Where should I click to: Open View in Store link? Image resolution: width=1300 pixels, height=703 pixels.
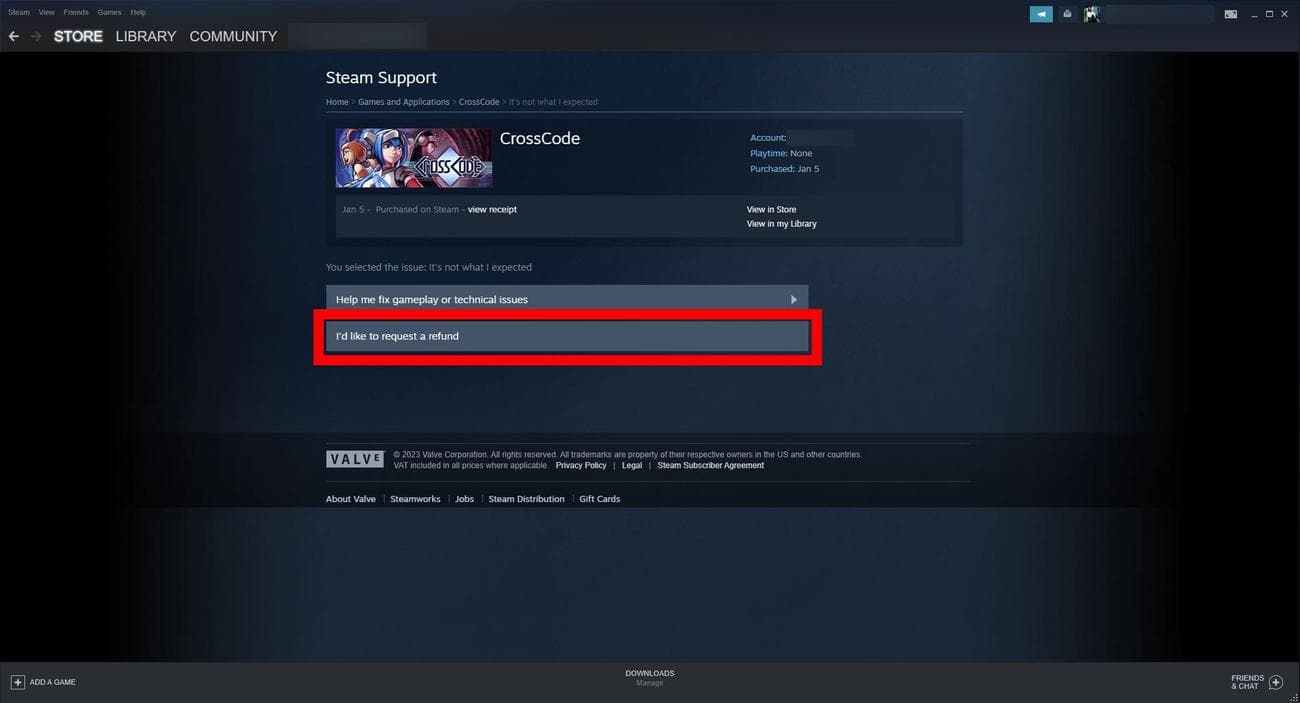[771, 210]
